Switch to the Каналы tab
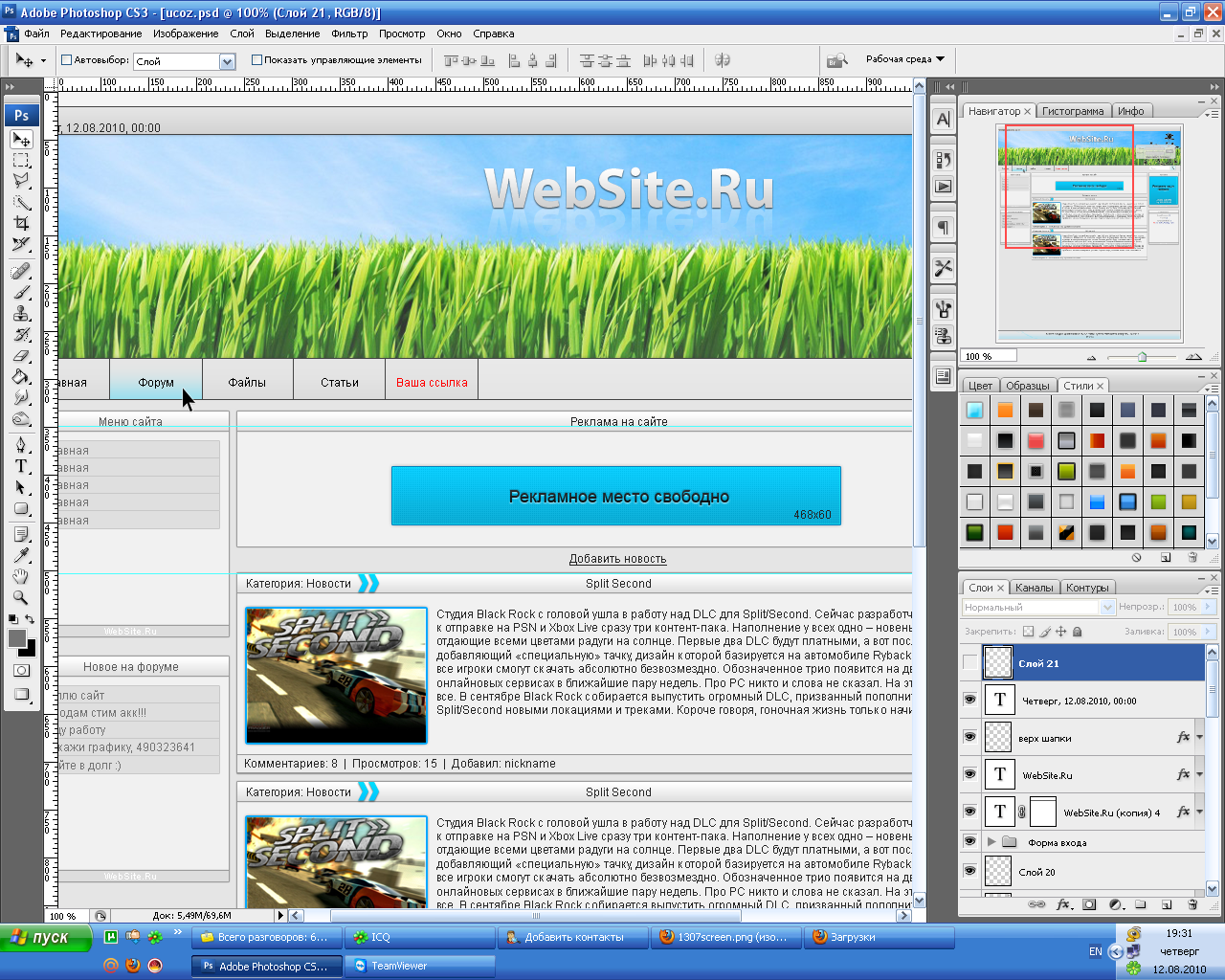1225x980 pixels. point(1034,588)
